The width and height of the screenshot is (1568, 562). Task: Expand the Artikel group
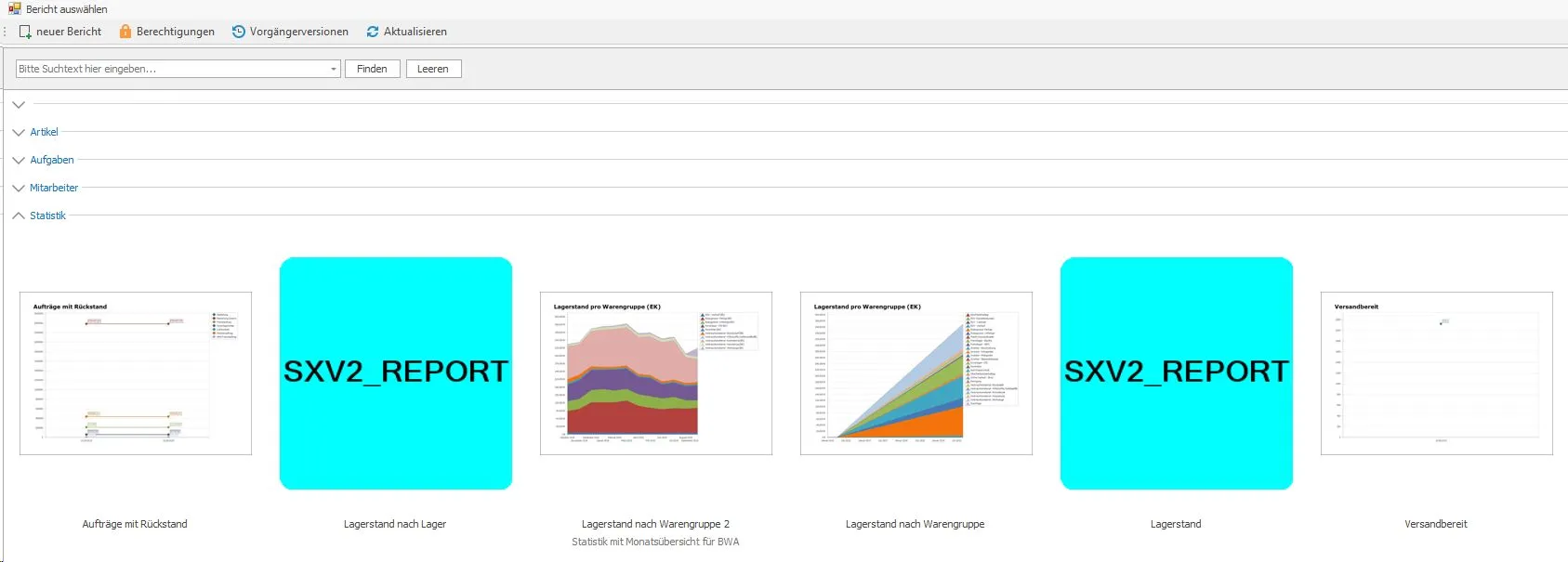tap(19, 132)
